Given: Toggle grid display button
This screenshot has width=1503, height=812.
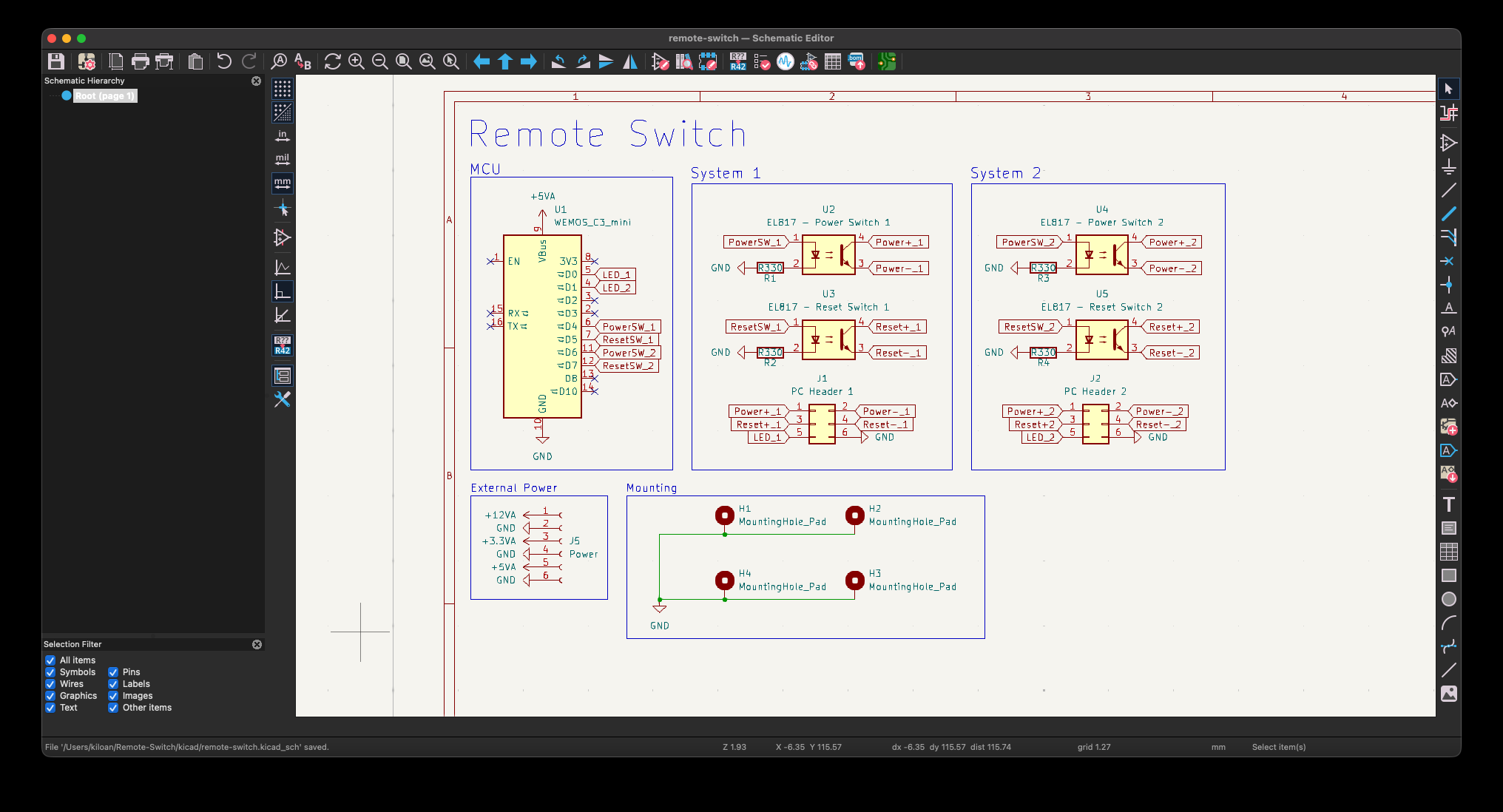Looking at the screenshot, I should click(283, 89).
